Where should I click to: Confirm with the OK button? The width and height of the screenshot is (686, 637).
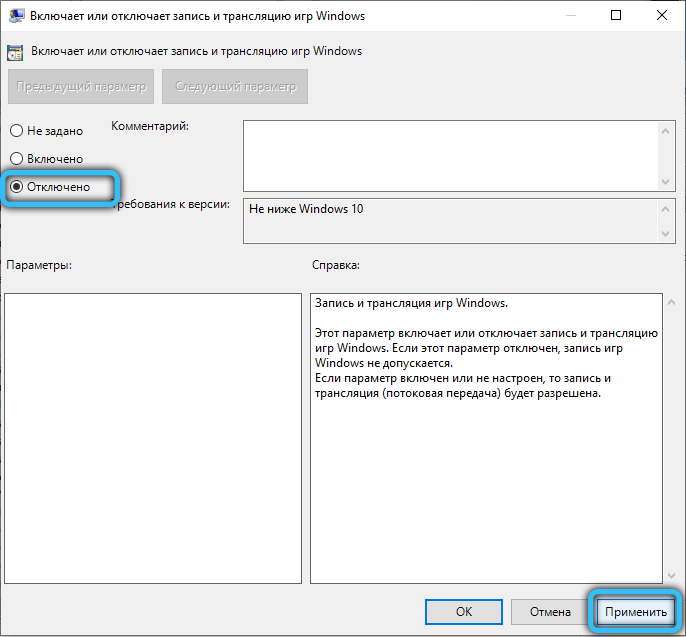click(x=464, y=612)
